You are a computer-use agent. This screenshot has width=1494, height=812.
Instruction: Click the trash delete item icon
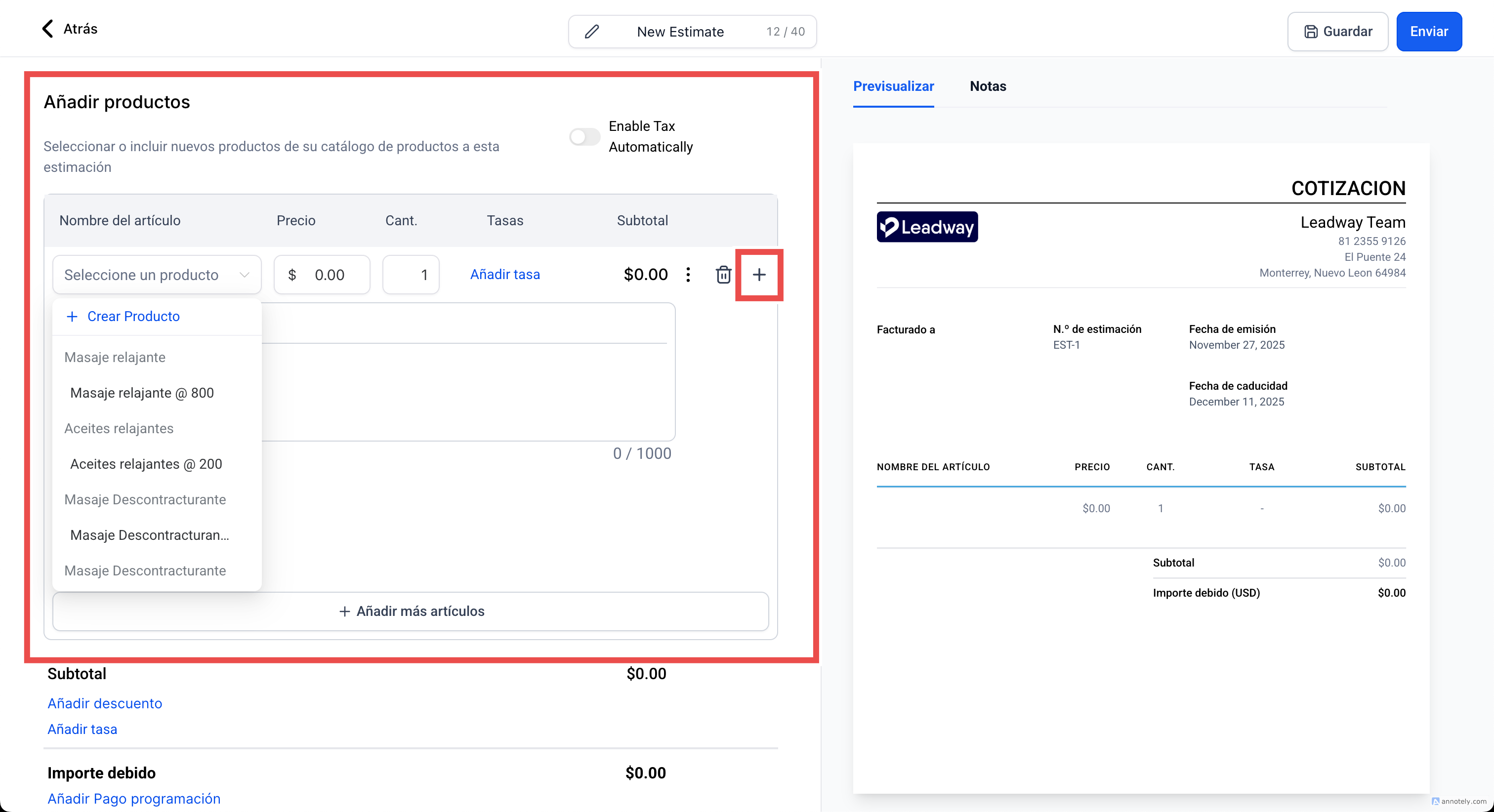coord(723,274)
